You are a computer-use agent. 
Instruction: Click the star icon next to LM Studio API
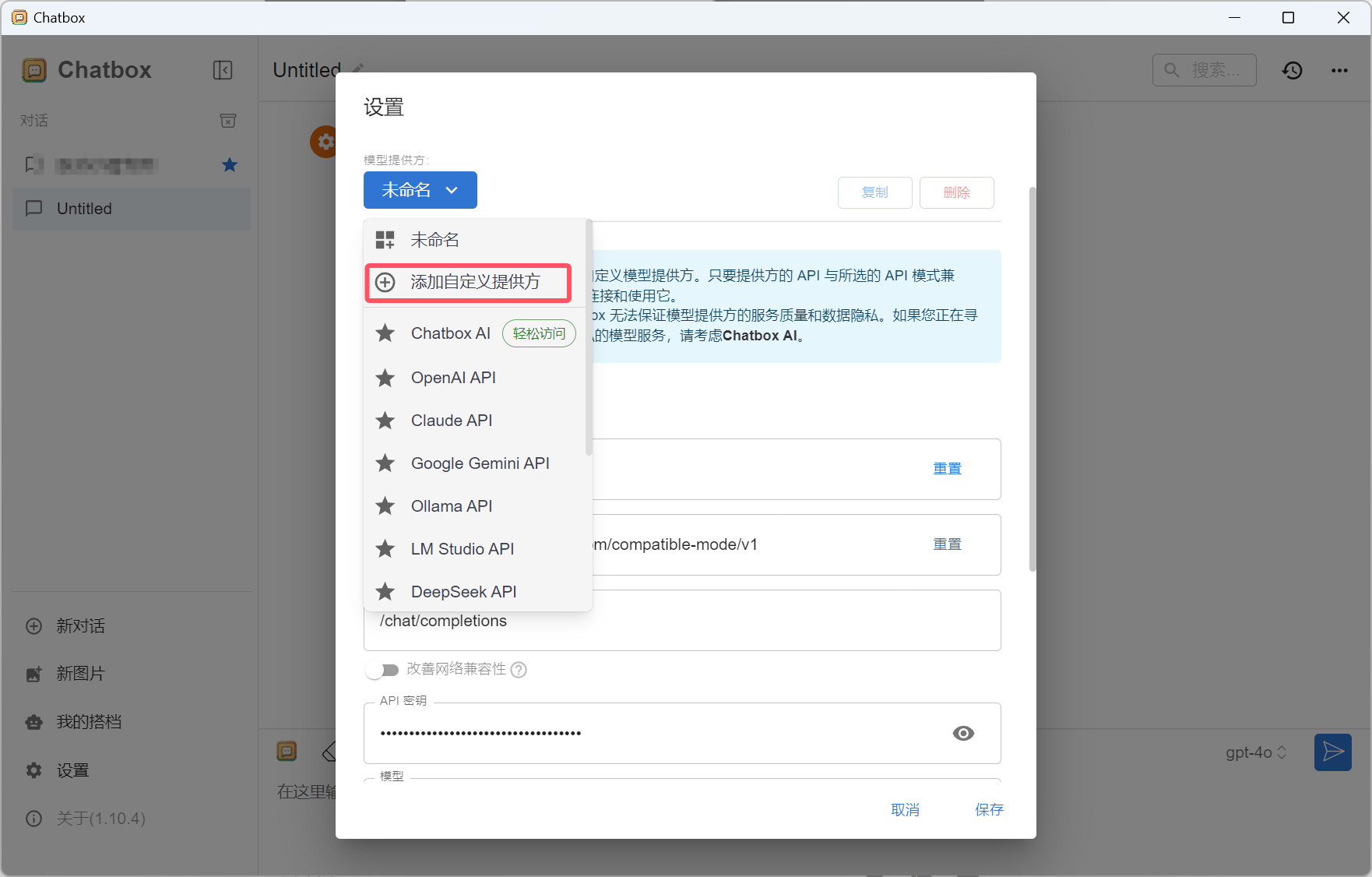[385, 549]
